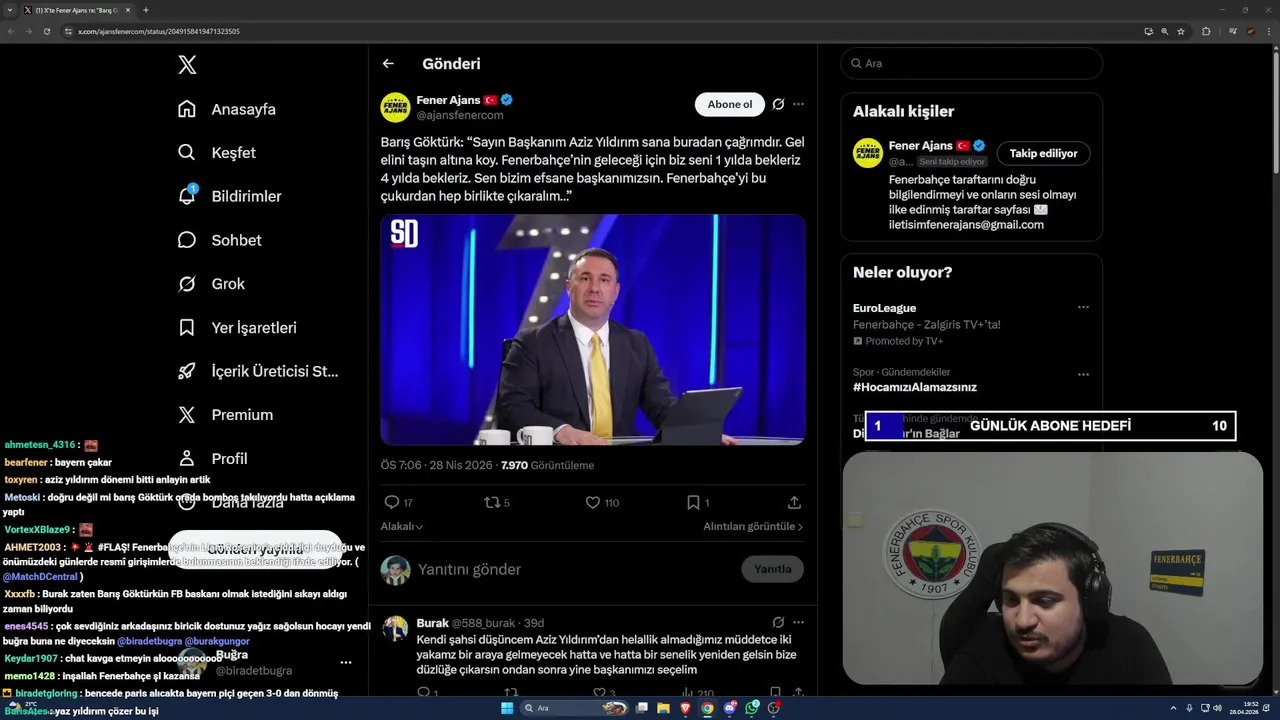Open İçerik Üreticisi Stüdyosu
The image size is (1280, 720).
pyautogui.click(x=258, y=371)
